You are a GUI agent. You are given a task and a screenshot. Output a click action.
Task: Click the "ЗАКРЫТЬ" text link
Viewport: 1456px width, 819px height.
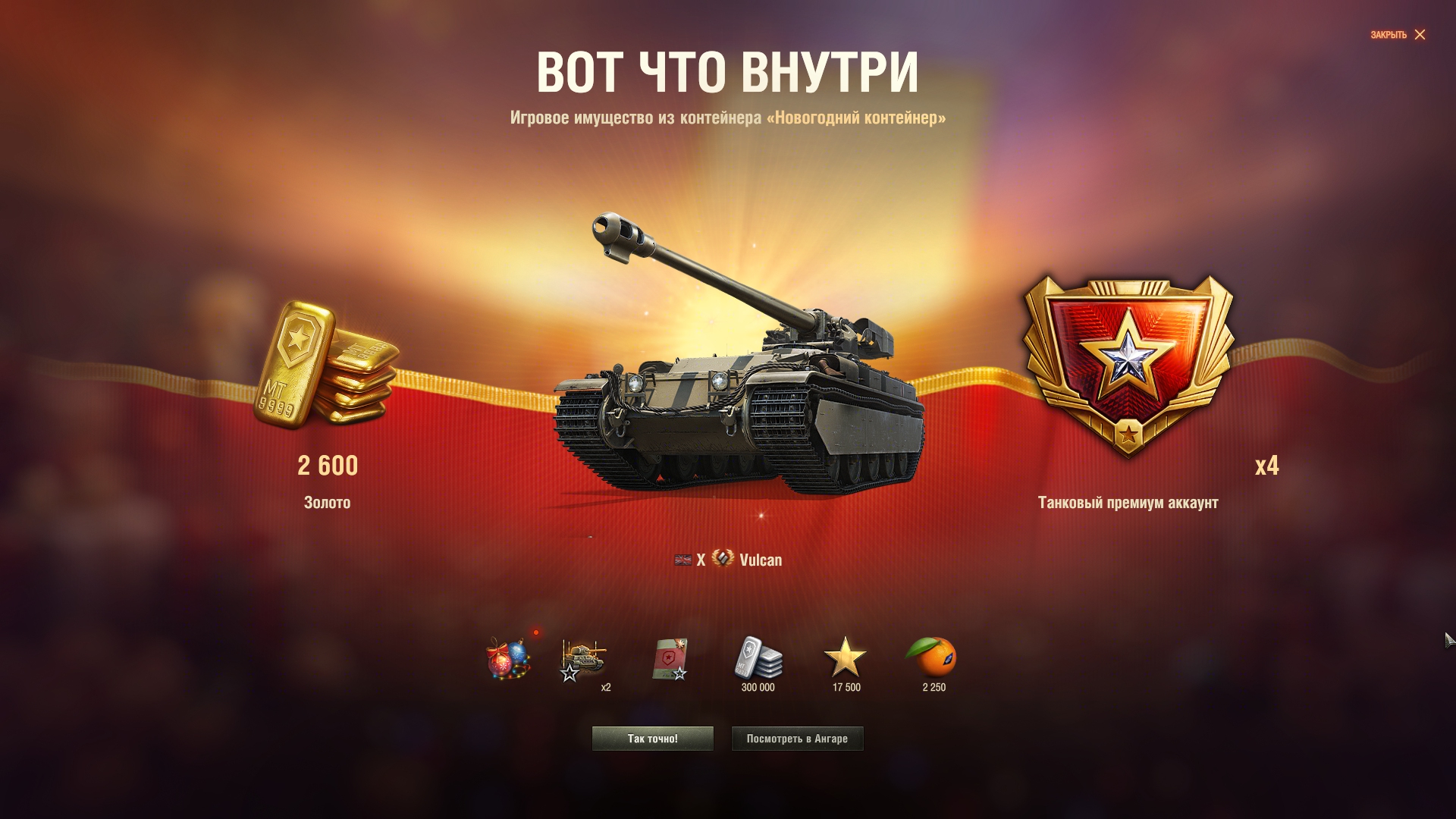tap(1388, 35)
